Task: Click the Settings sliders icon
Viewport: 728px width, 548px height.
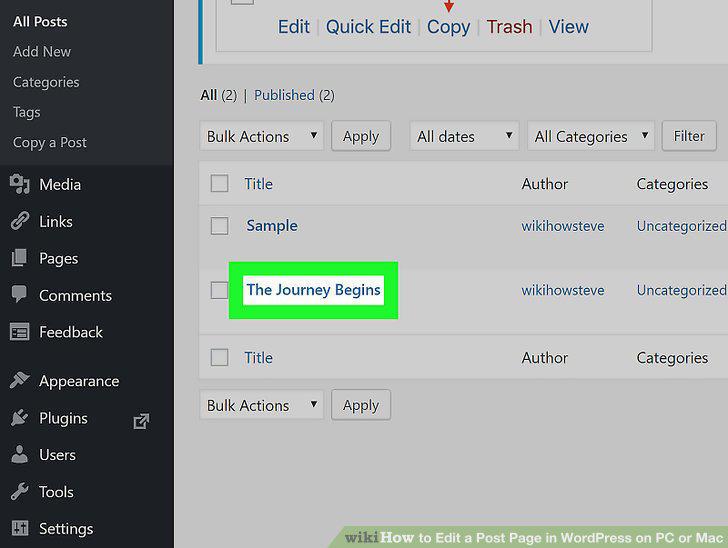Action: 20,528
